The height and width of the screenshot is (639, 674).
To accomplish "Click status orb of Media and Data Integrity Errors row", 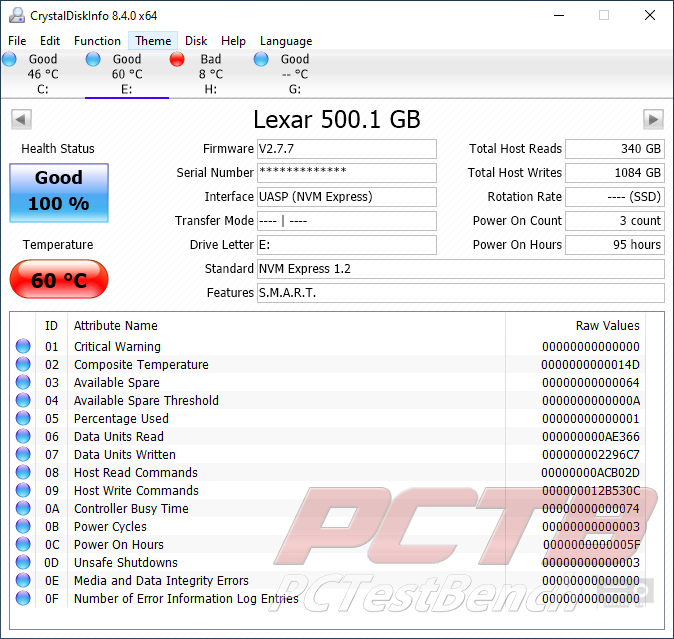I will pos(23,581).
